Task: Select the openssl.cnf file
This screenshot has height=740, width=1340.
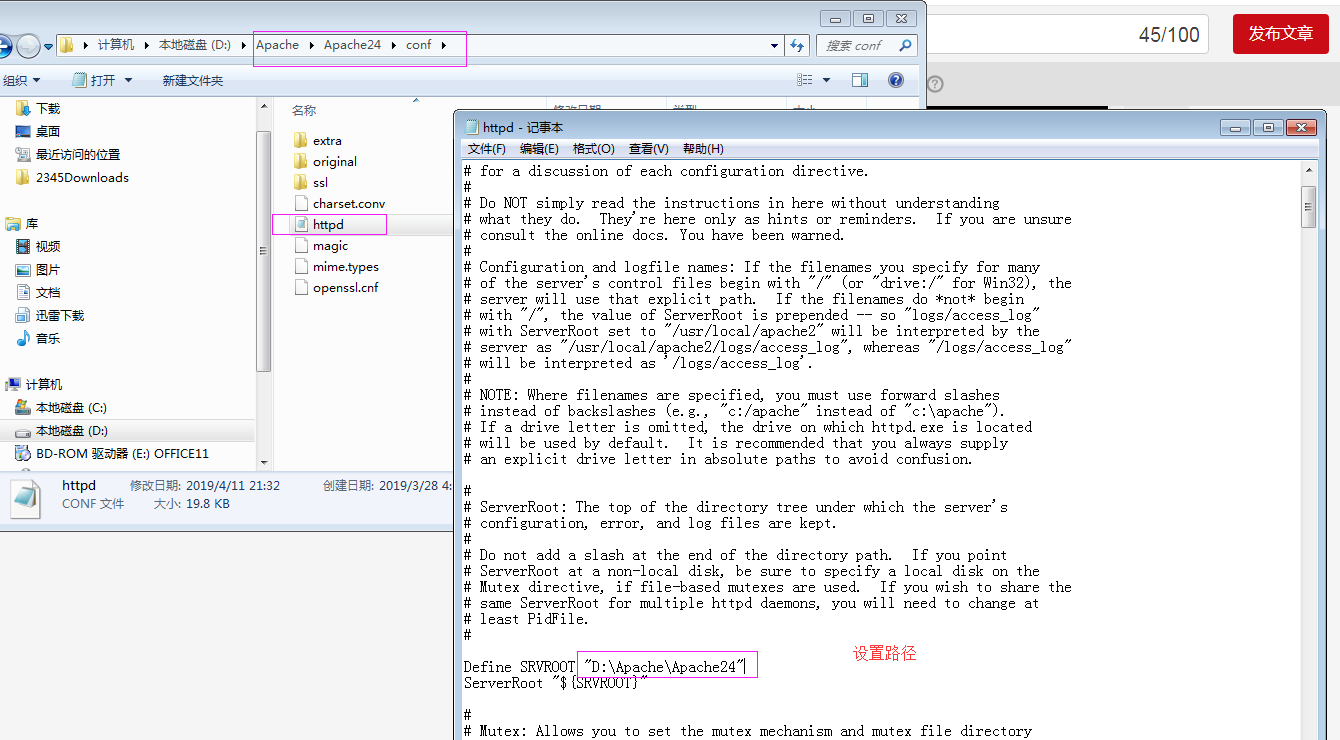Action: [x=345, y=287]
